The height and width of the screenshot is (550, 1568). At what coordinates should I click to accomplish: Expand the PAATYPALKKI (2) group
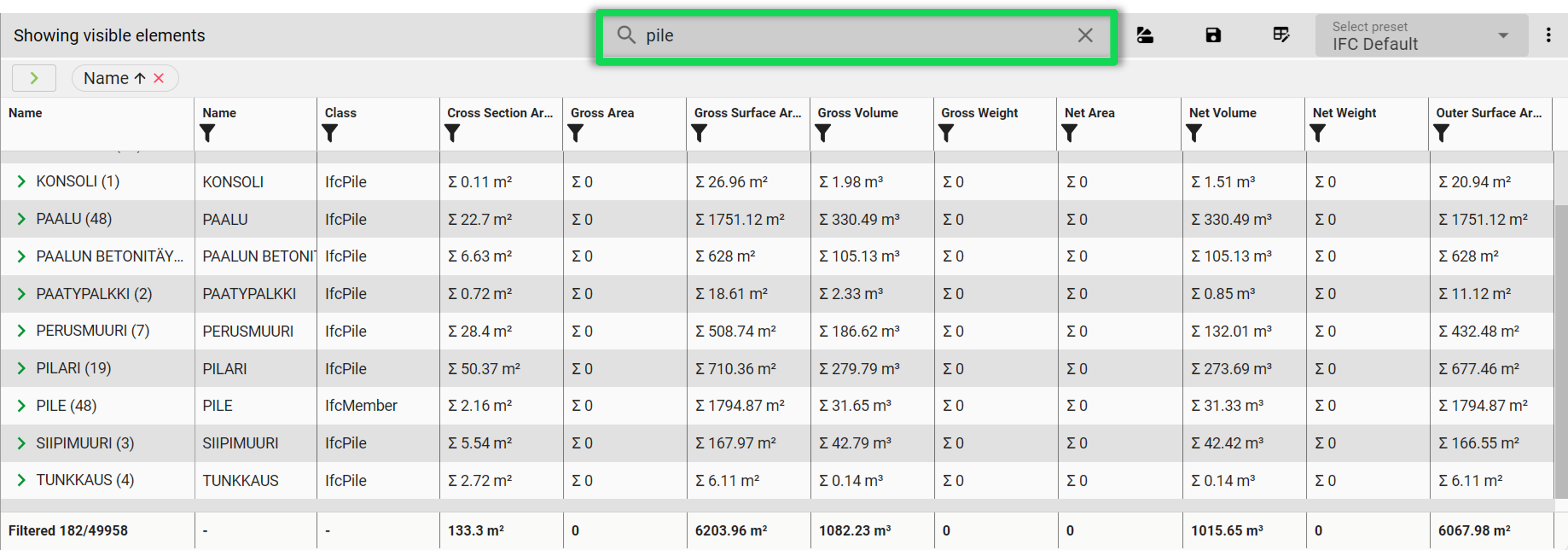(21, 294)
